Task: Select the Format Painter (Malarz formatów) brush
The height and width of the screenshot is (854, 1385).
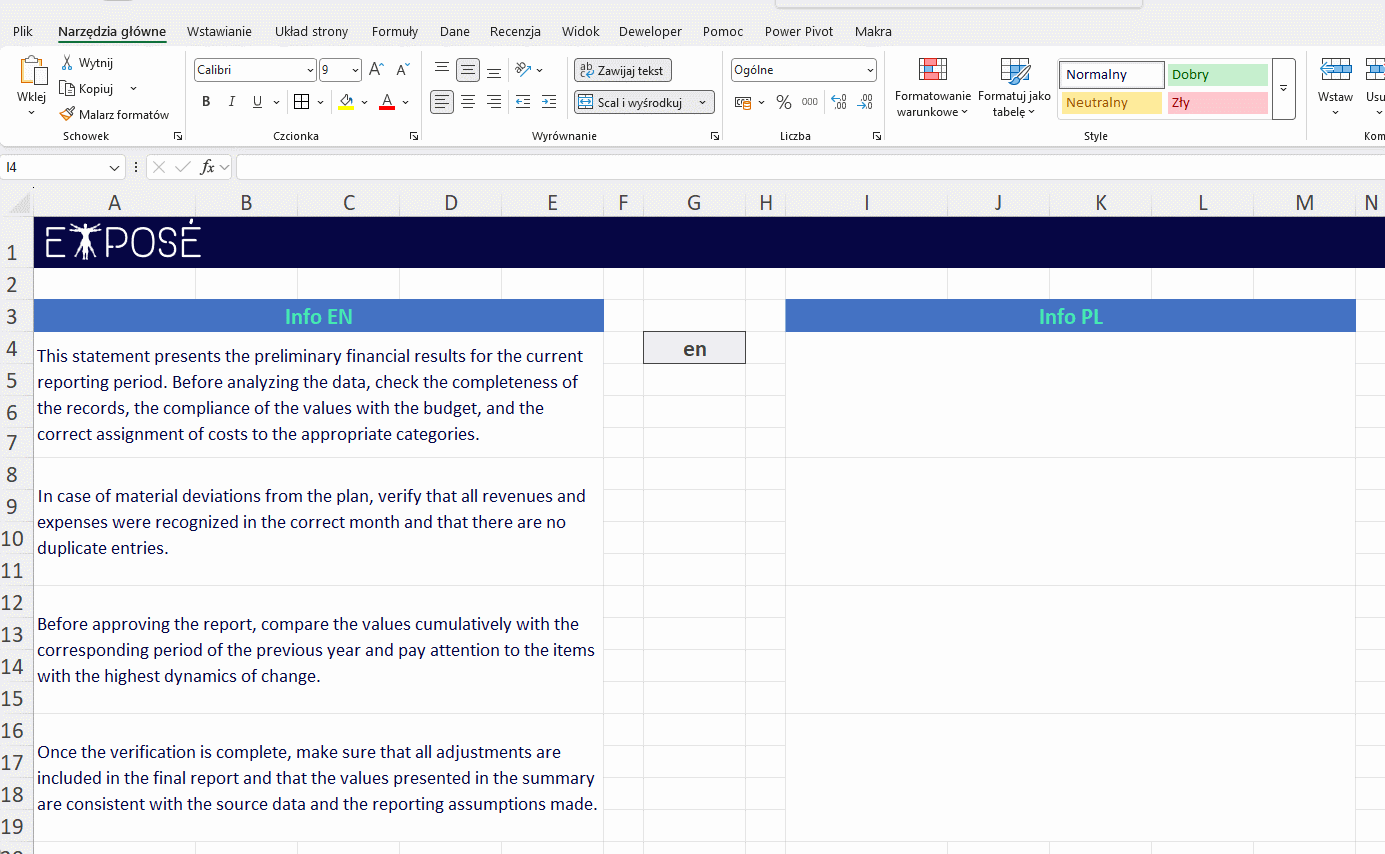Action: 67,115
